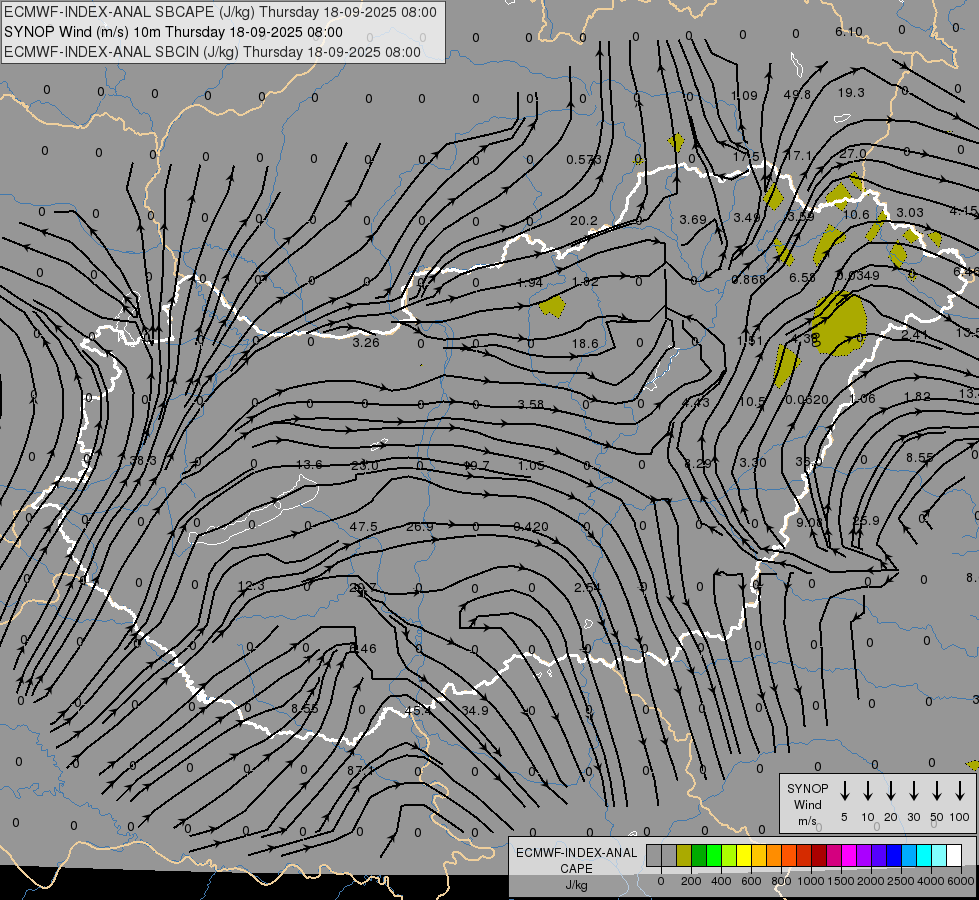Click the 1.94 value on the map
This screenshot has width=979, height=900.
pyautogui.click(x=530, y=282)
